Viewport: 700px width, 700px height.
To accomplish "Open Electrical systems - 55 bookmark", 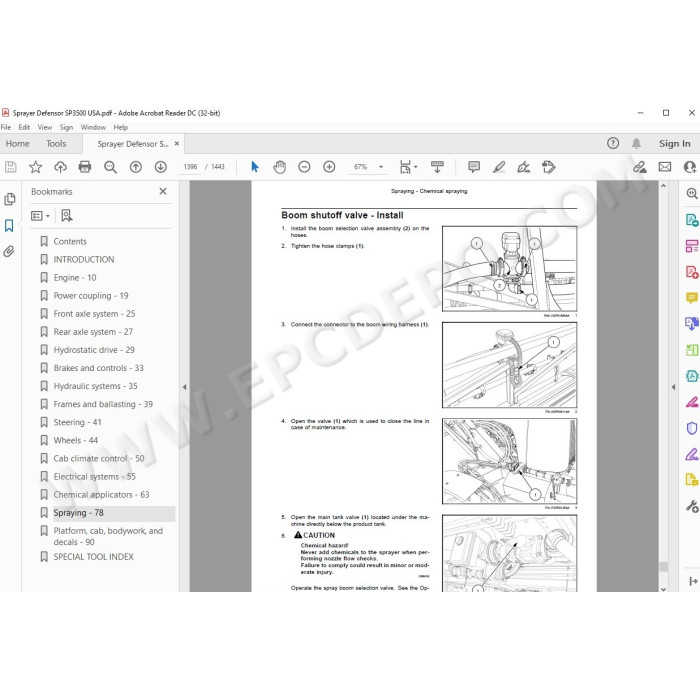I will pos(95,477).
